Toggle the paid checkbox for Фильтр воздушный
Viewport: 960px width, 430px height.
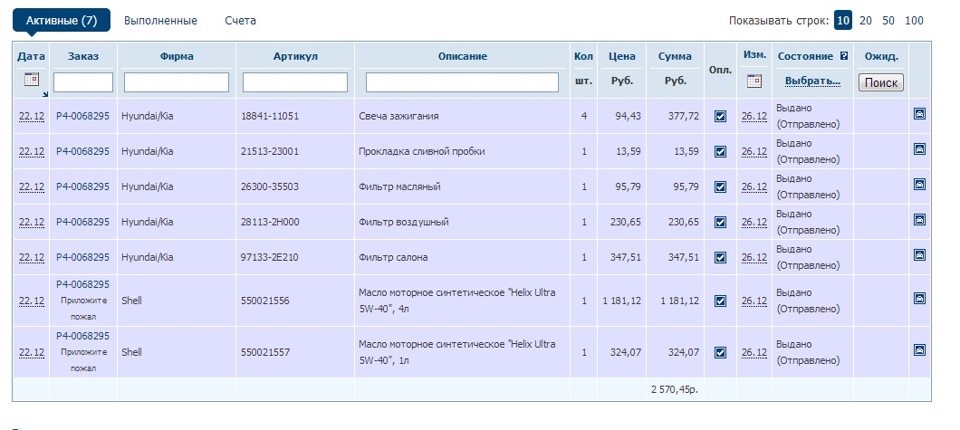(x=720, y=222)
